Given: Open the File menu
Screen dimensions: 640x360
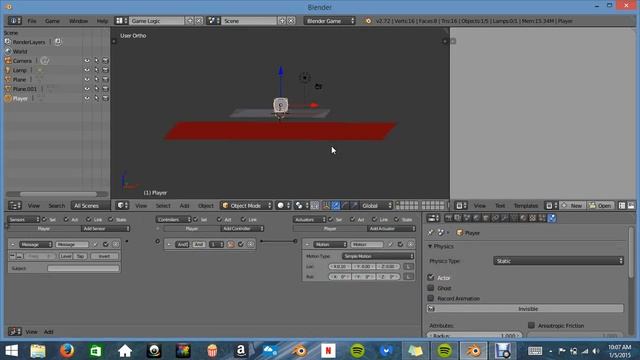Looking at the screenshot, I should point(32,21).
